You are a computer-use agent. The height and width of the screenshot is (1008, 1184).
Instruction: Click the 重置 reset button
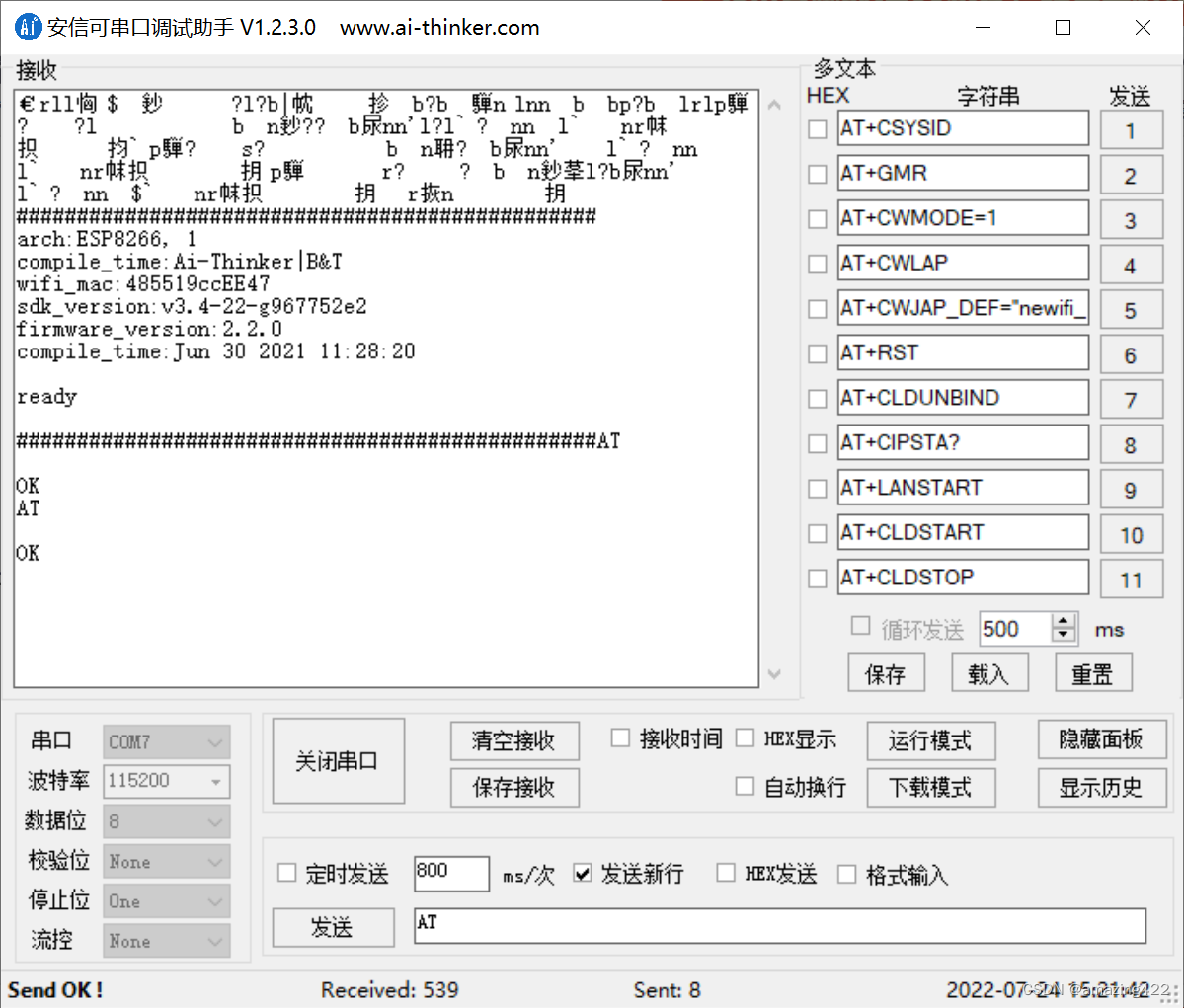click(1092, 672)
